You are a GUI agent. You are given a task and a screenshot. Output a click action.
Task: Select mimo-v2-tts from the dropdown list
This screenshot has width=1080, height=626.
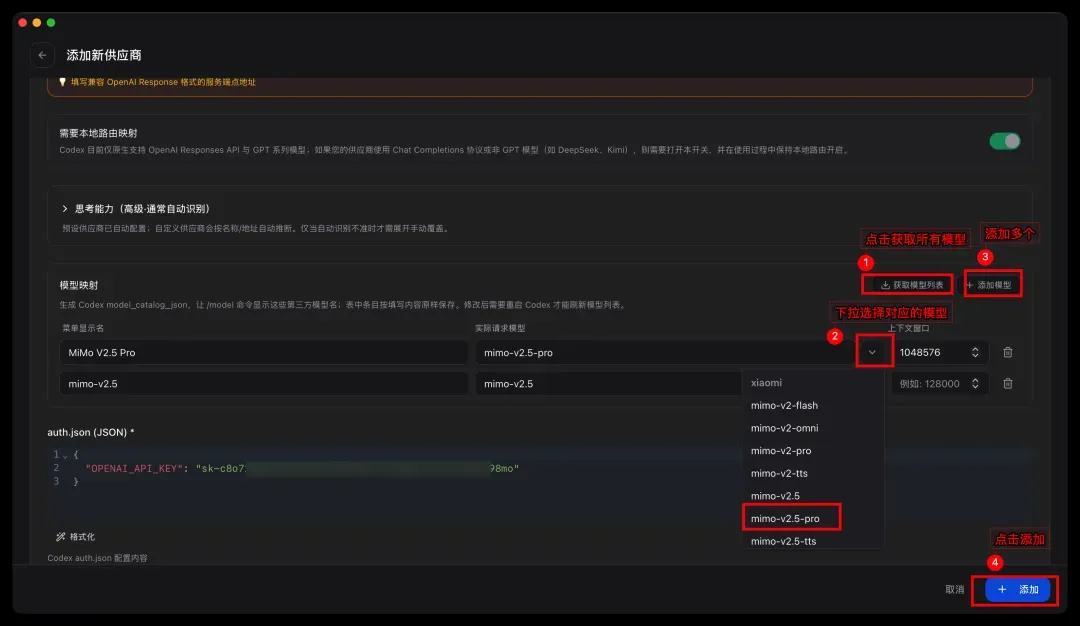(x=812, y=474)
